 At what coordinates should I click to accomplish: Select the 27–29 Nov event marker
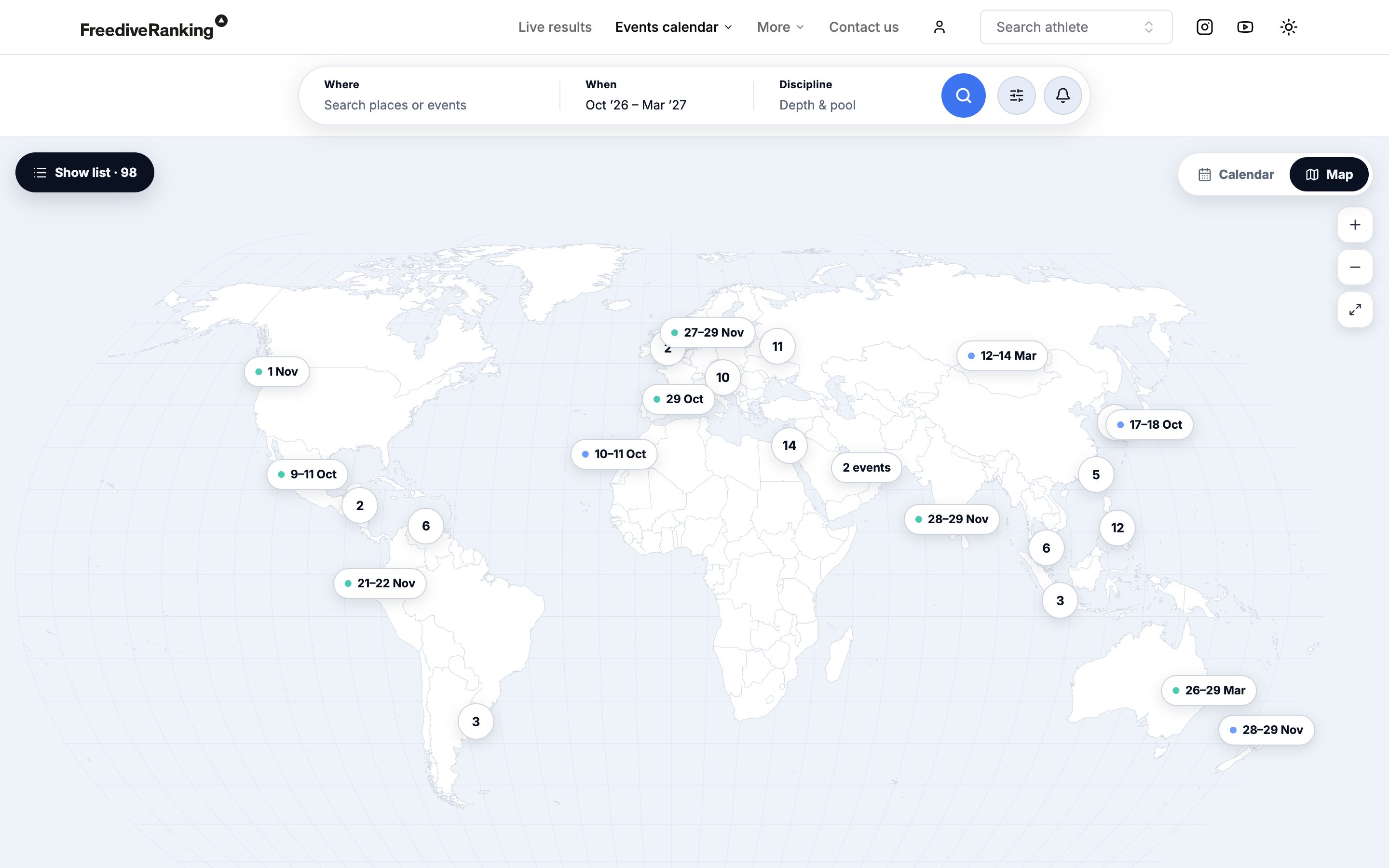tap(707, 332)
